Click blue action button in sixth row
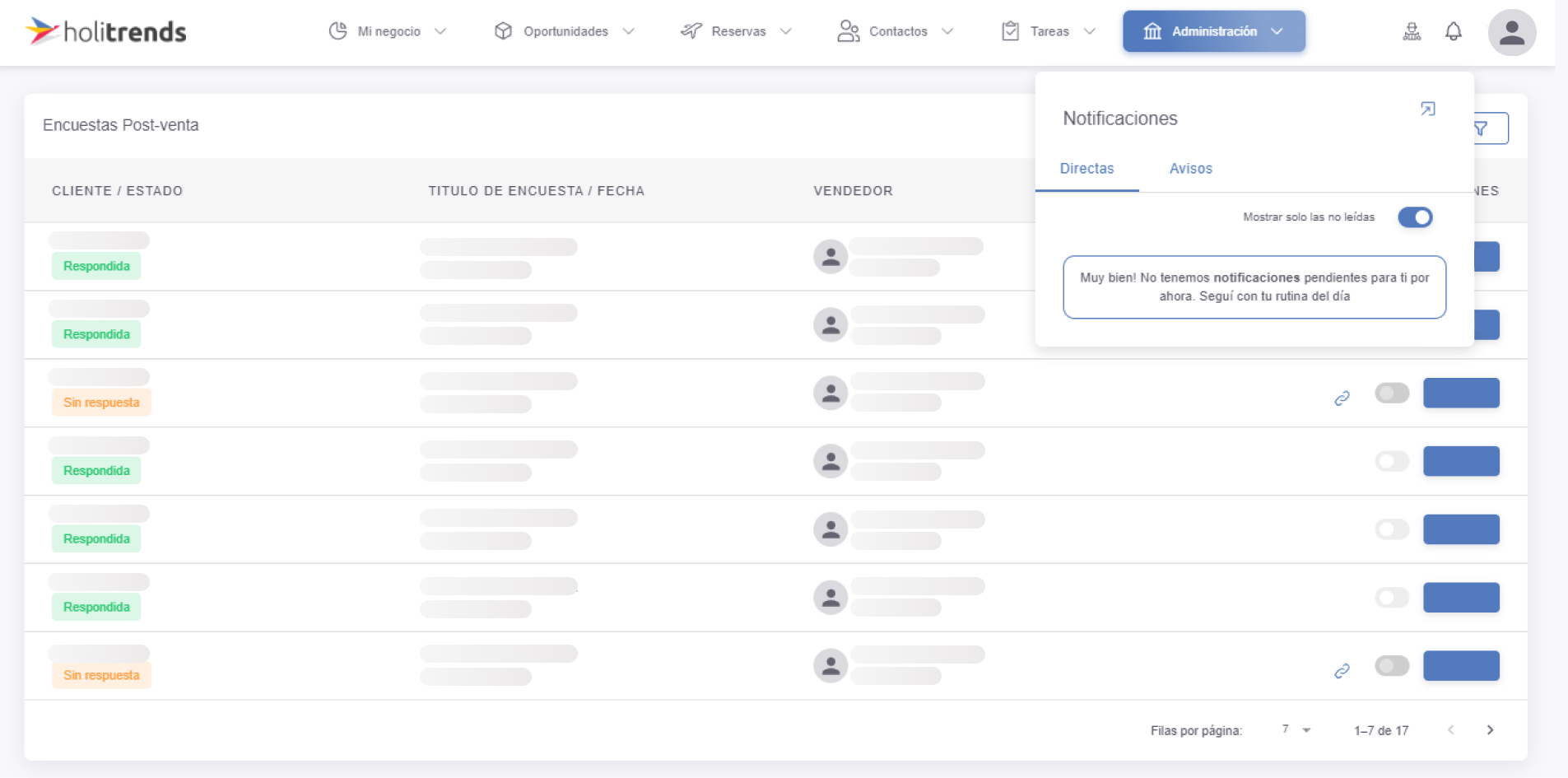The width and height of the screenshot is (1568, 778). [x=1461, y=598]
